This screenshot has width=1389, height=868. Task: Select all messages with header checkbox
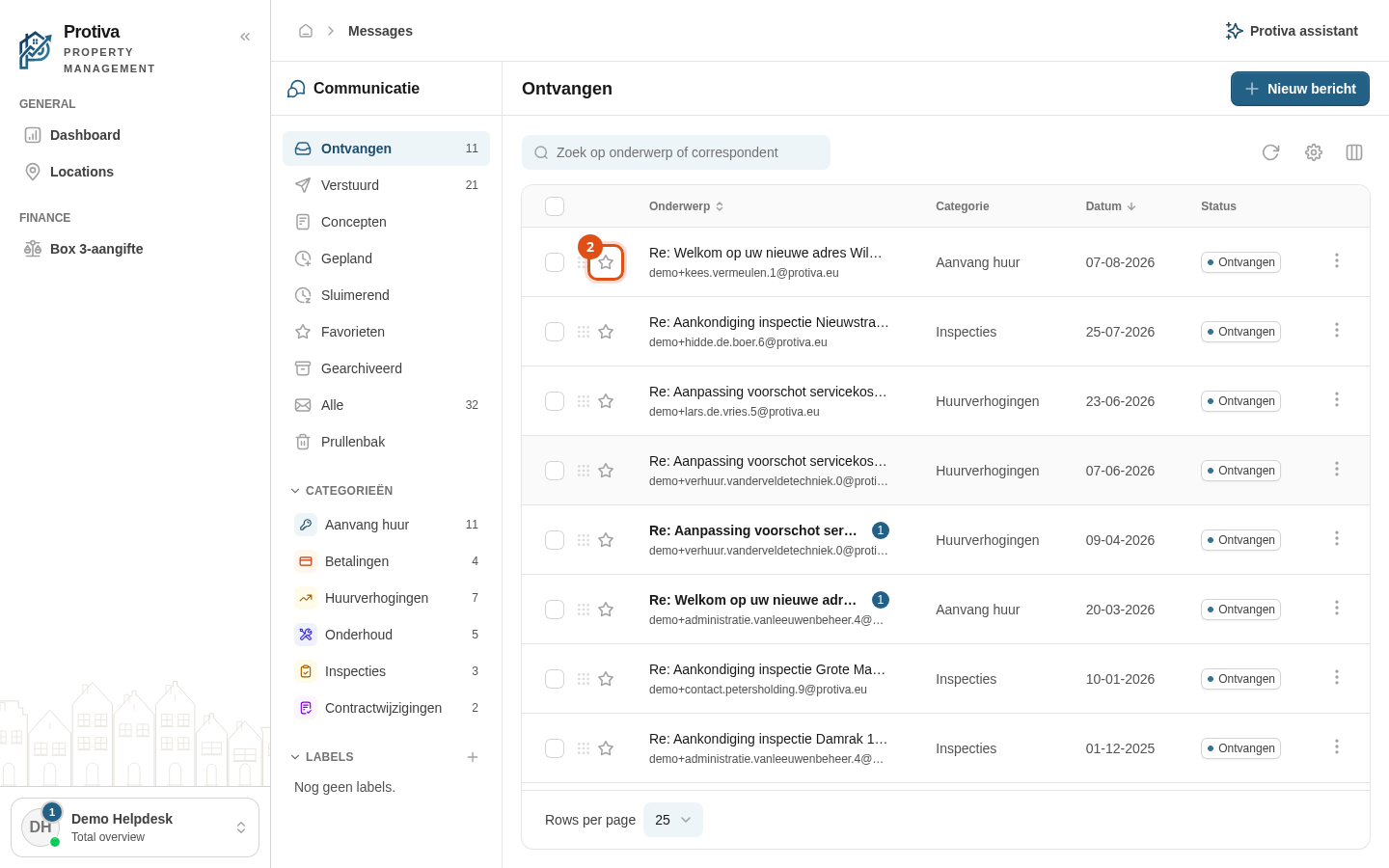555,206
